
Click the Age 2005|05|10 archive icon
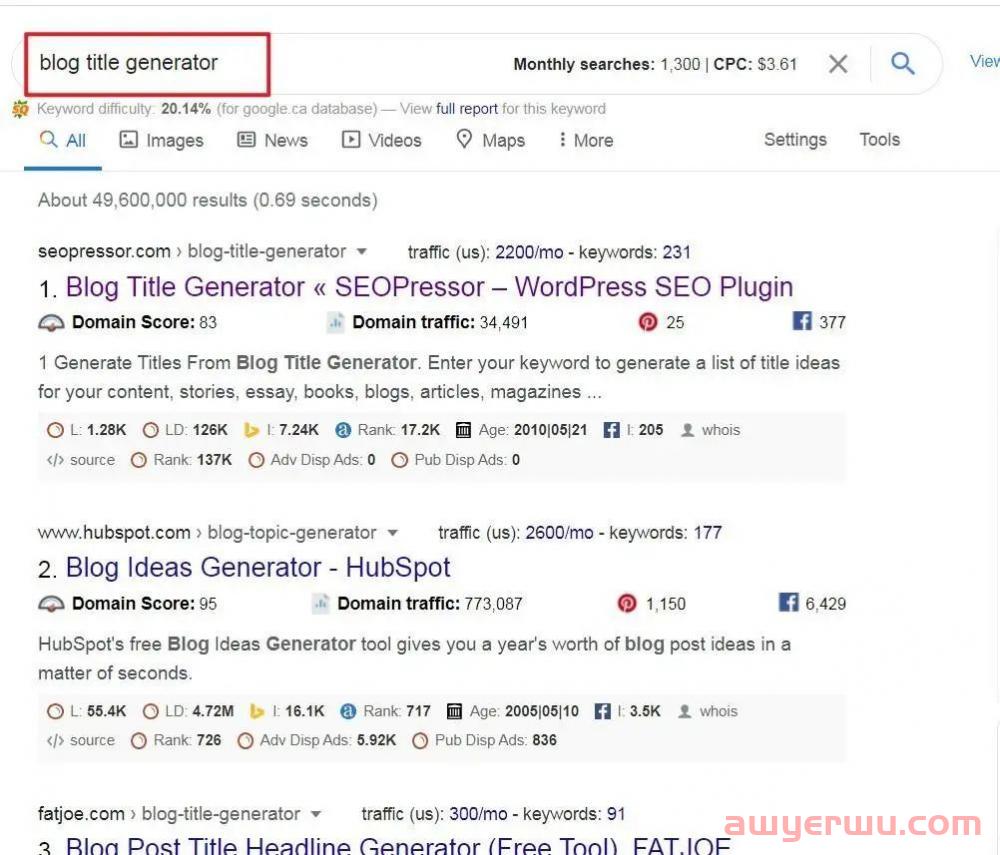pyautogui.click(x=454, y=712)
